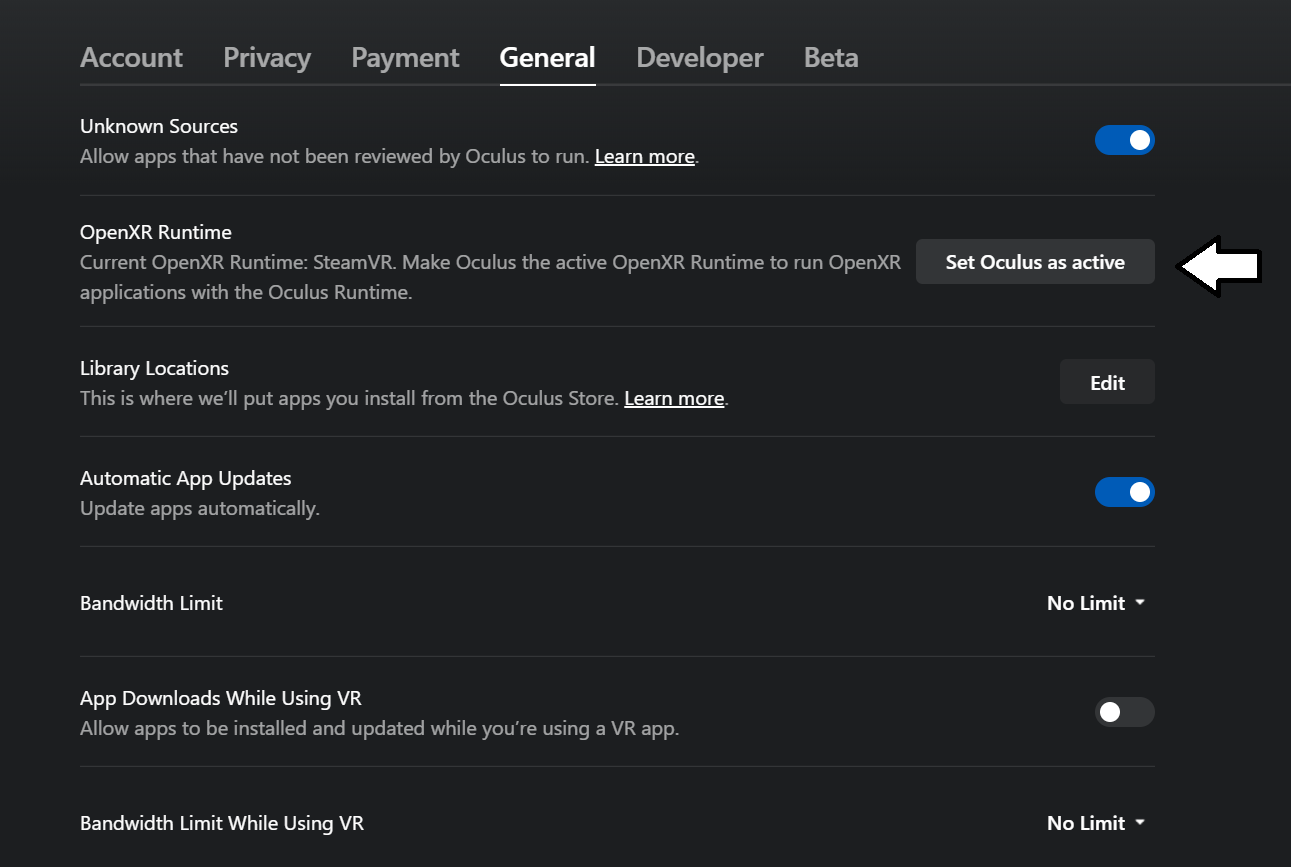This screenshot has width=1291, height=867.
Task: Follow Learn more link under Library Locations
Action: [674, 399]
